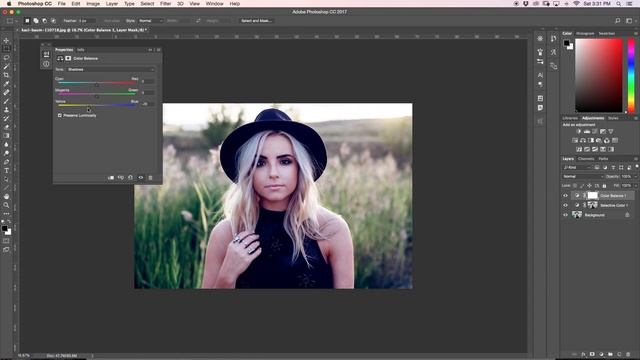Select the Crop tool
The width and height of the screenshot is (640, 360).
click(x=6, y=75)
